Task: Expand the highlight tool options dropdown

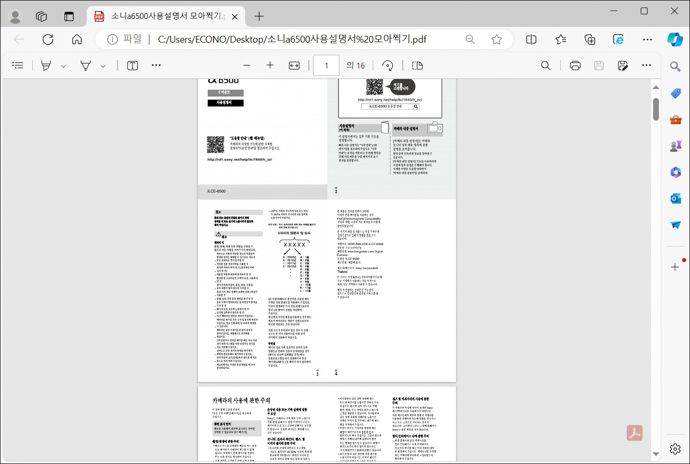Action: pyautogui.click(x=63, y=66)
